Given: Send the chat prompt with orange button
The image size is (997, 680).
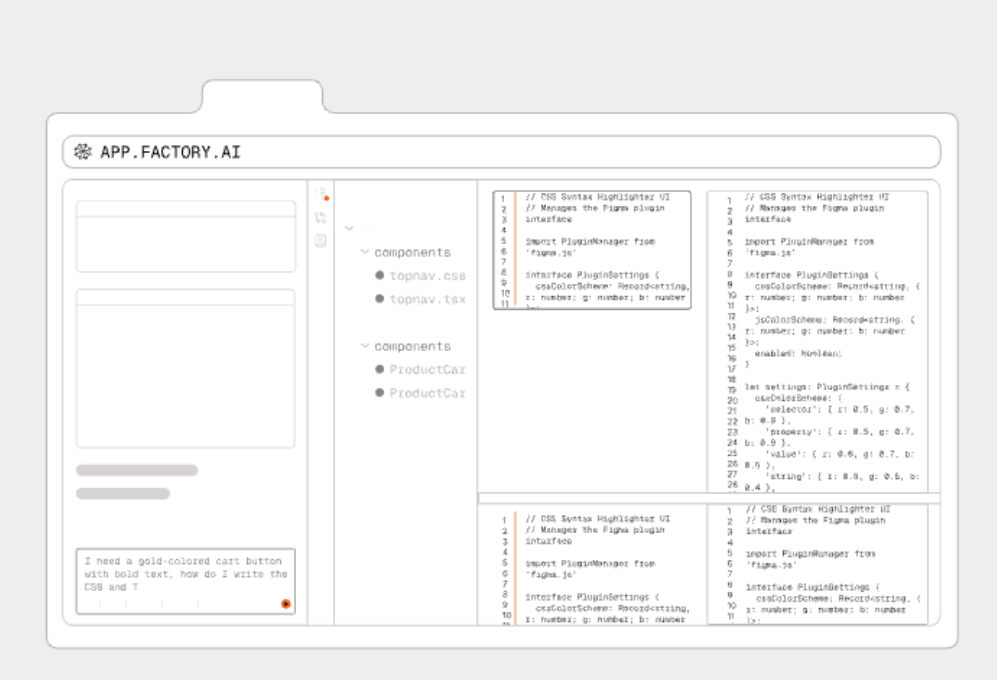Looking at the screenshot, I should pos(285,604).
